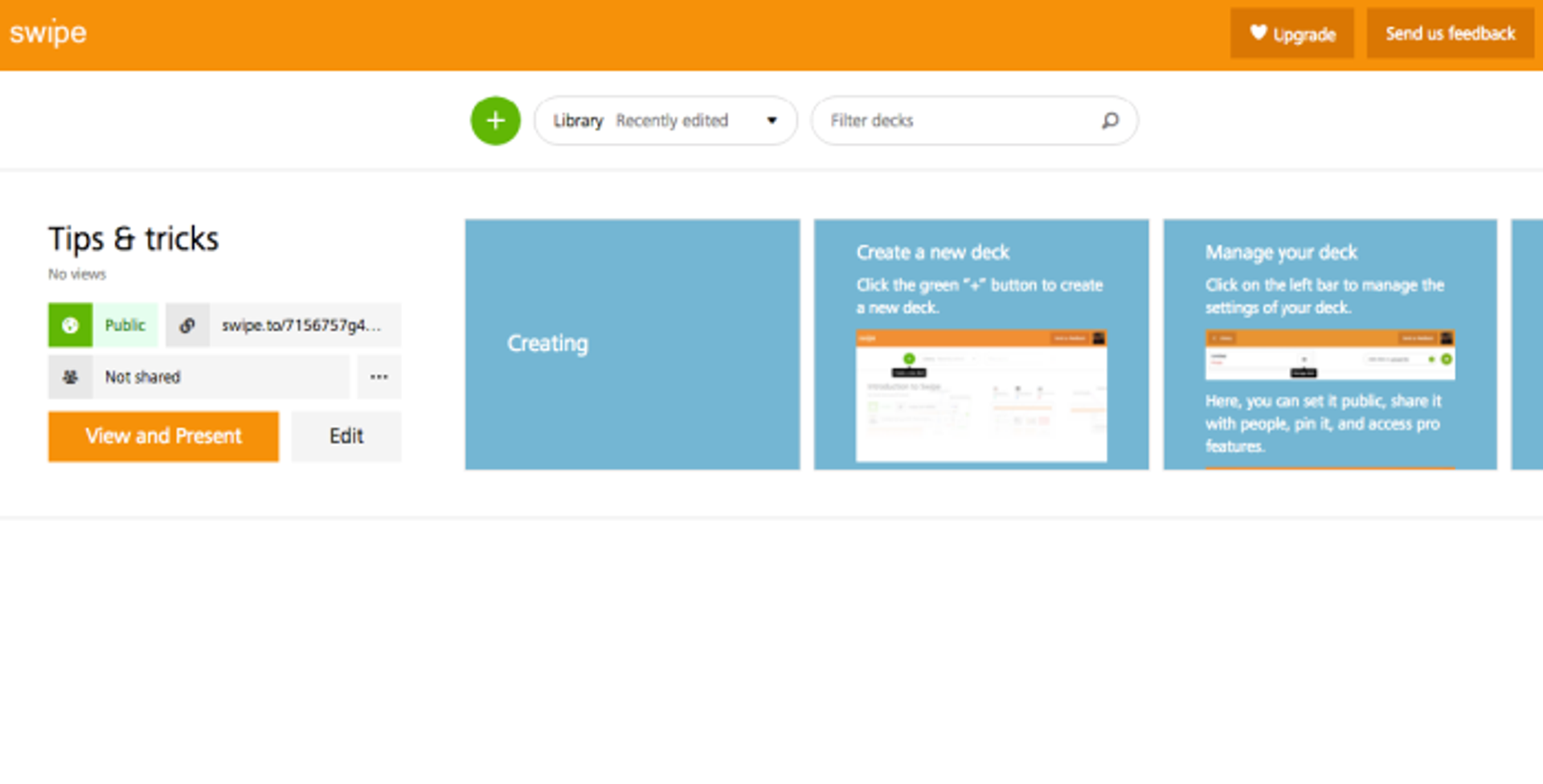Click the No views label
This screenshot has width=1543, height=784.
pyautogui.click(x=77, y=274)
